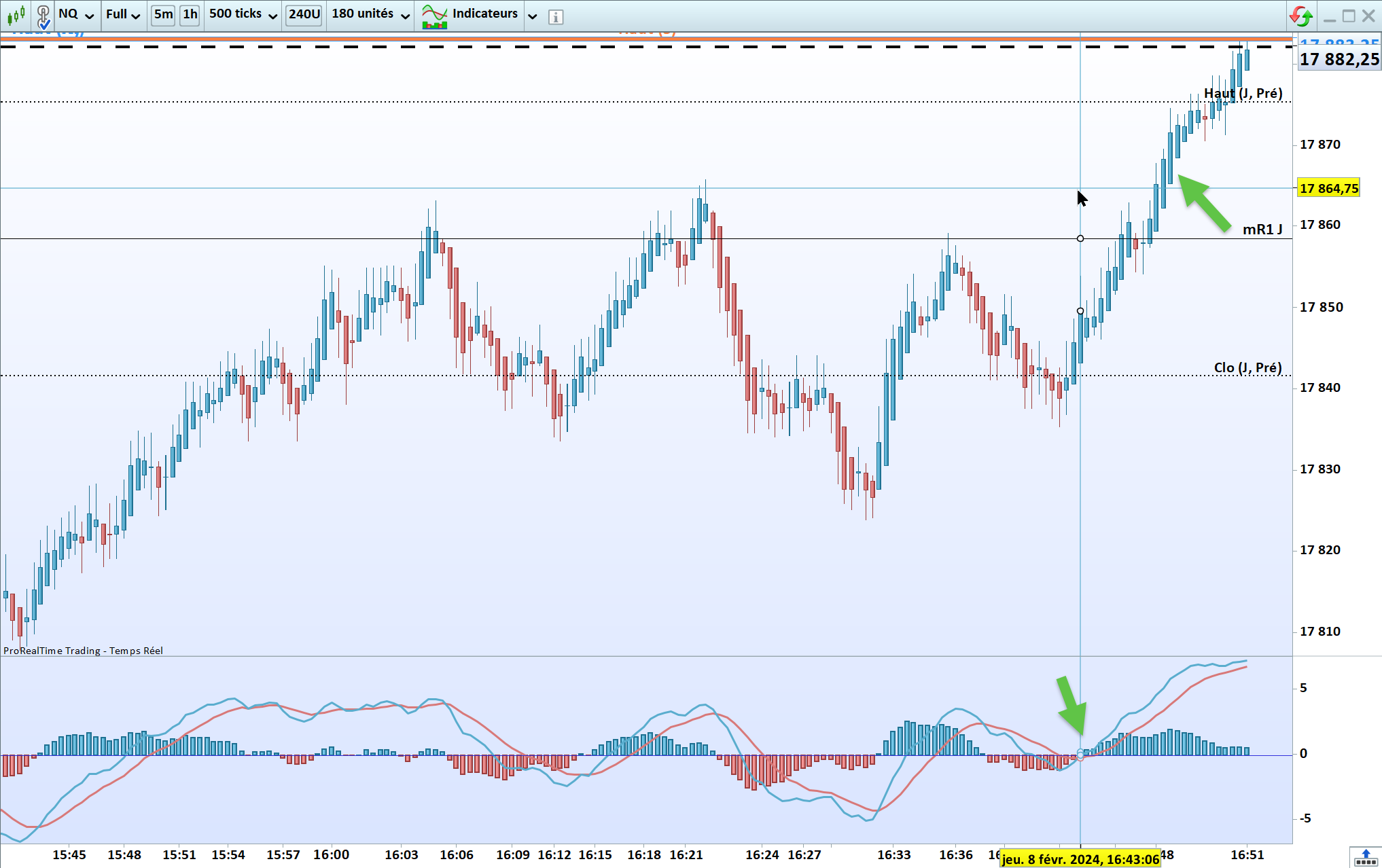Click the yellow 17 864,75 price label

pyautogui.click(x=1328, y=188)
